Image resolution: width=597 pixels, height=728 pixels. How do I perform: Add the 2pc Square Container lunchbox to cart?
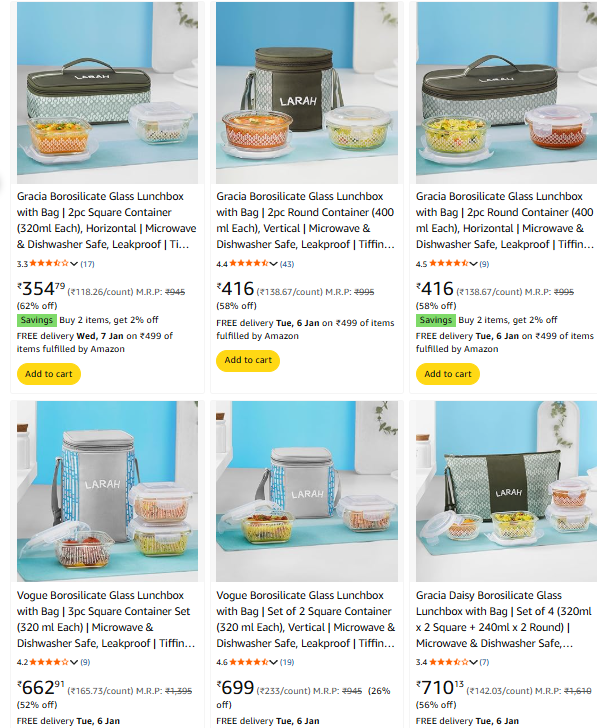pos(49,374)
